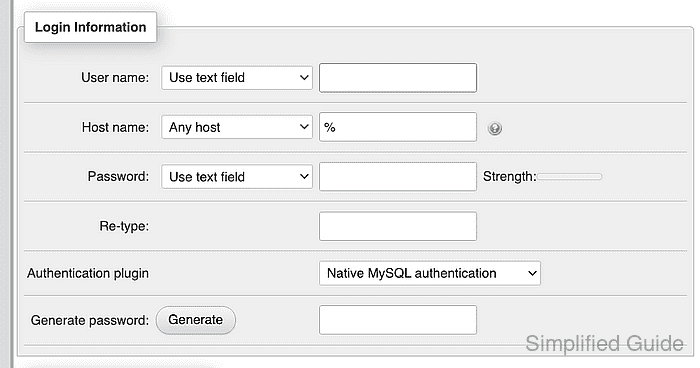Image resolution: width=700 pixels, height=368 pixels.
Task: Click the 'Password:' label
Action: tap(118, 176)
